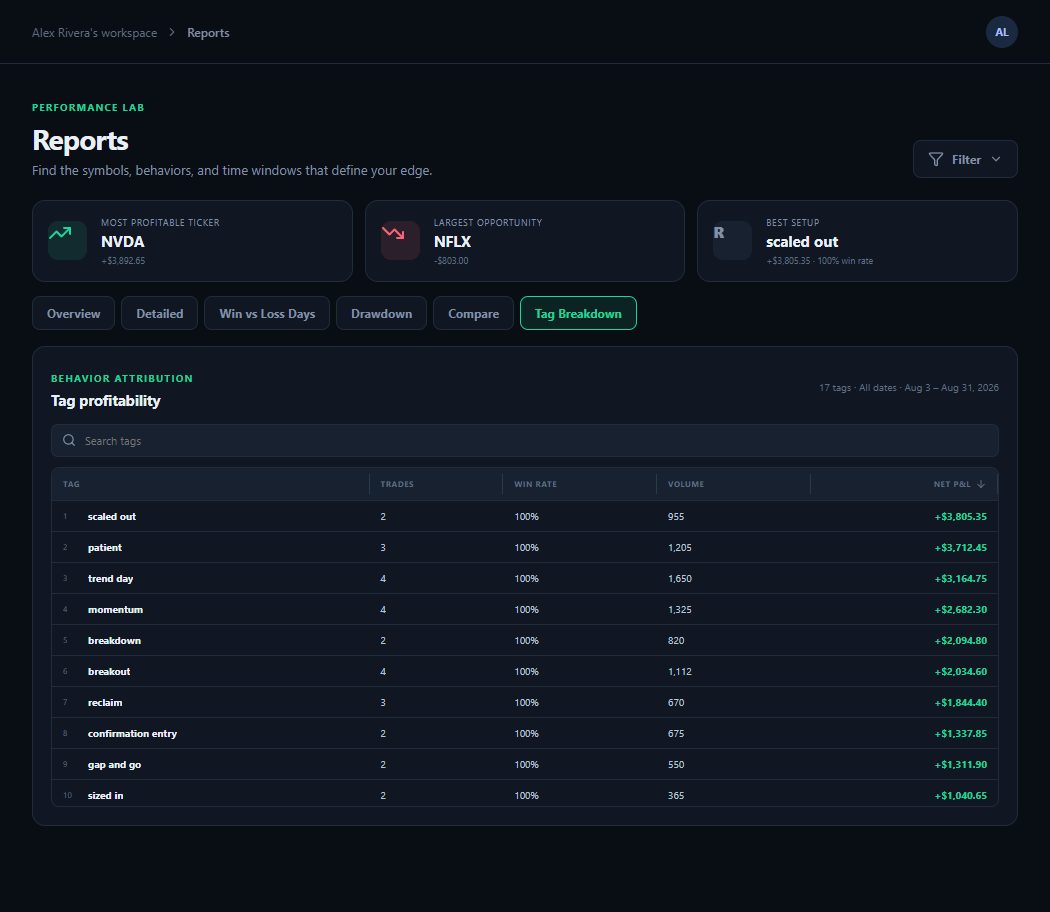Open the Filter dropdown
Screen dimensions: 1050x912
click(x=965, y=159)
